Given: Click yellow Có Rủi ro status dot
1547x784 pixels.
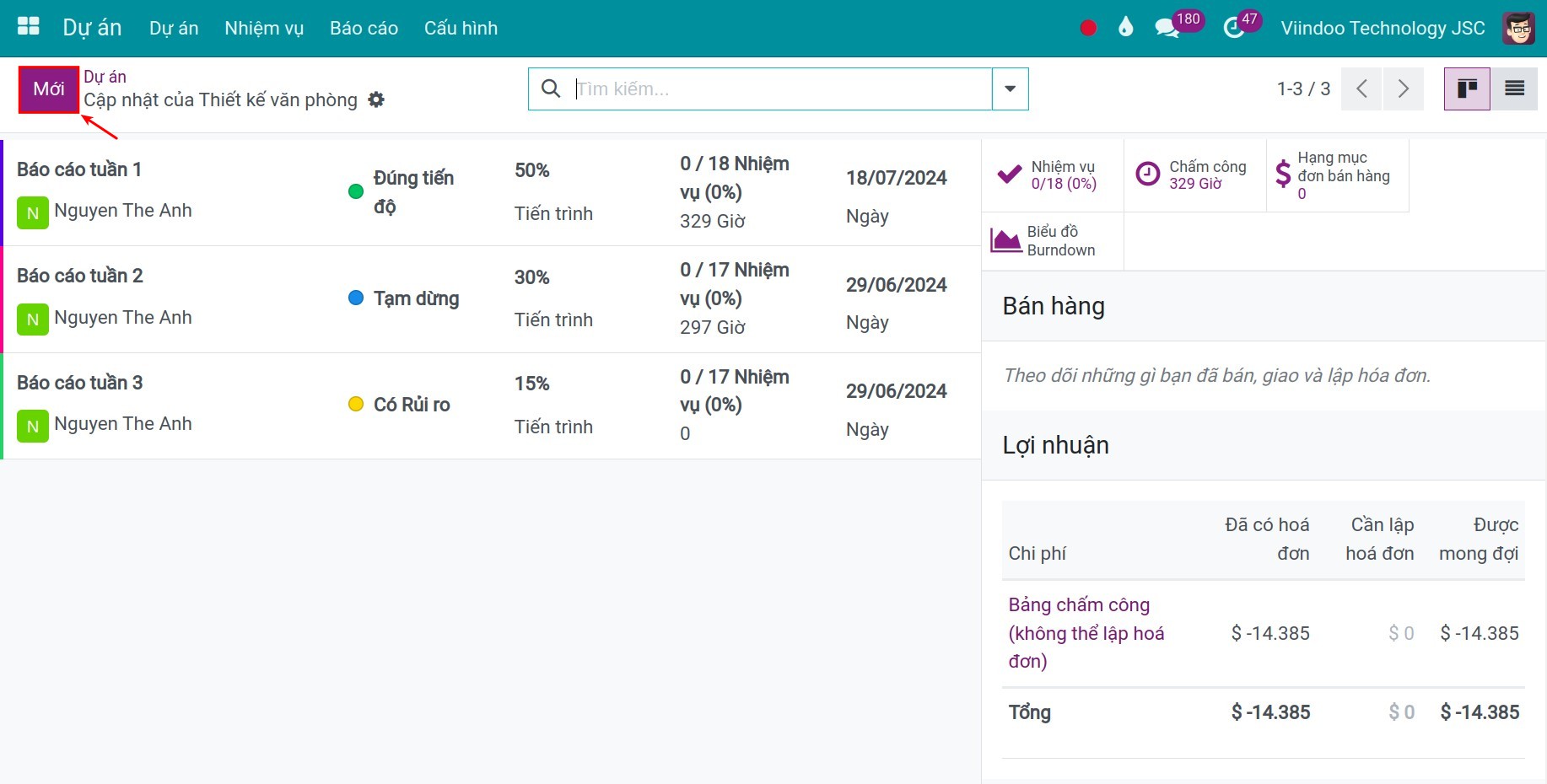Looking at the screenshot, I should coord(356,404).
